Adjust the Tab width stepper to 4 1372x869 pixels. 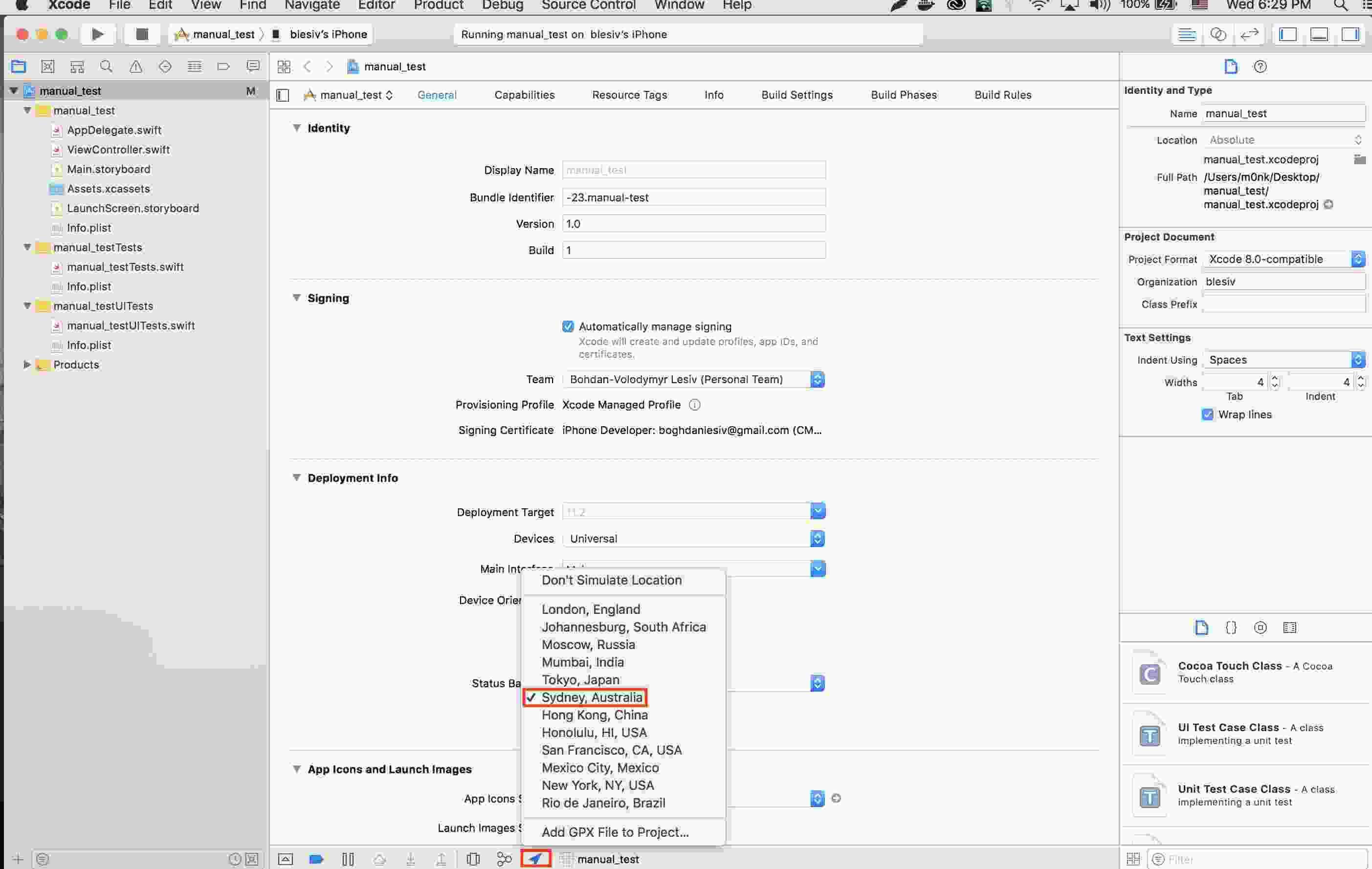click(x=1274, y=382)
